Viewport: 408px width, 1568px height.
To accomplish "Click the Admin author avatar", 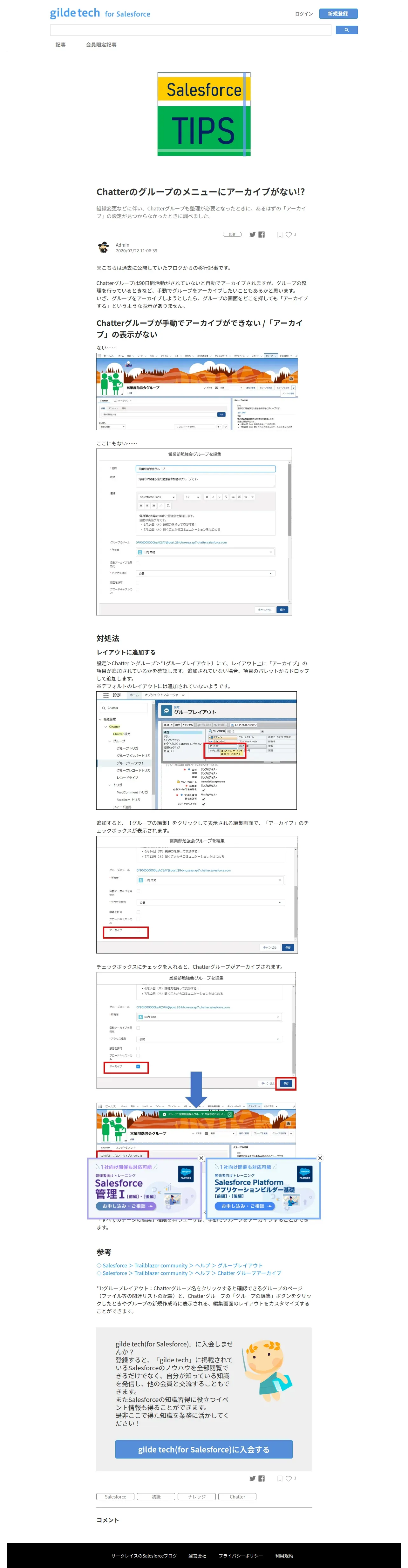I will click(x=104, y=247).
